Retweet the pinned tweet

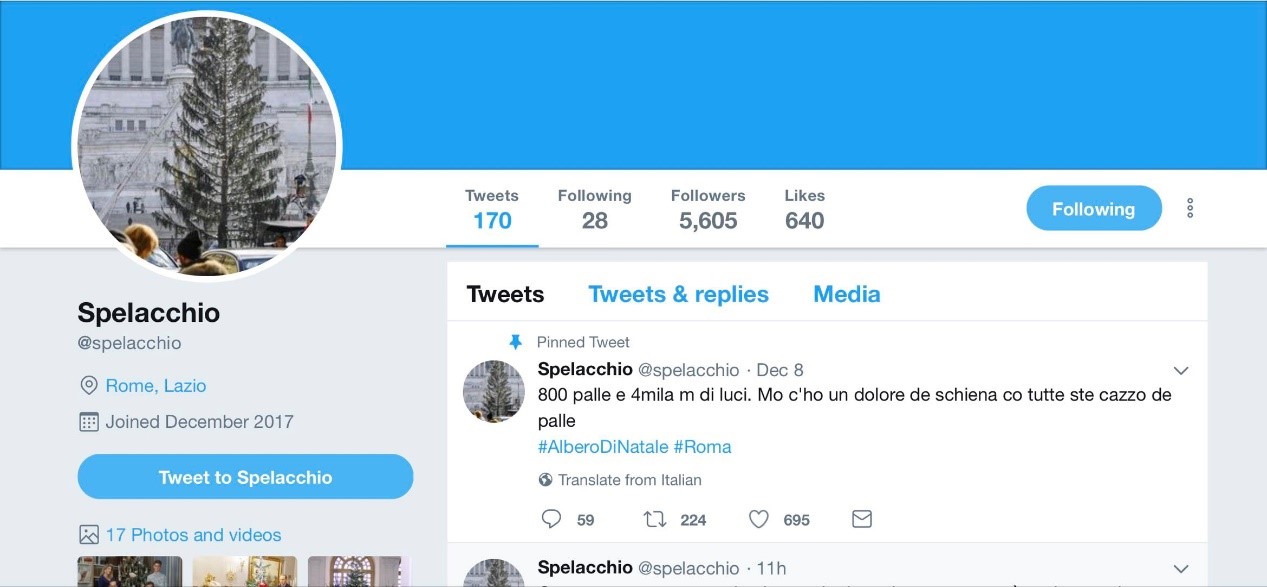[x=655, y=519]
